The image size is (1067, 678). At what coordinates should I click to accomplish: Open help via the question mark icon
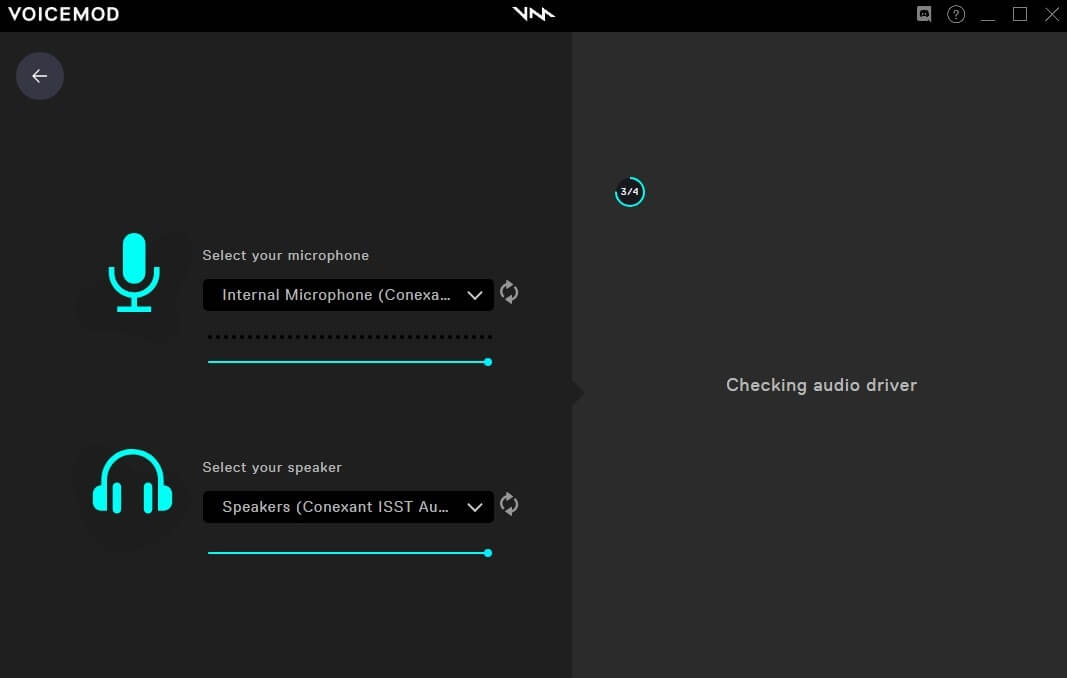coord(956,14)
